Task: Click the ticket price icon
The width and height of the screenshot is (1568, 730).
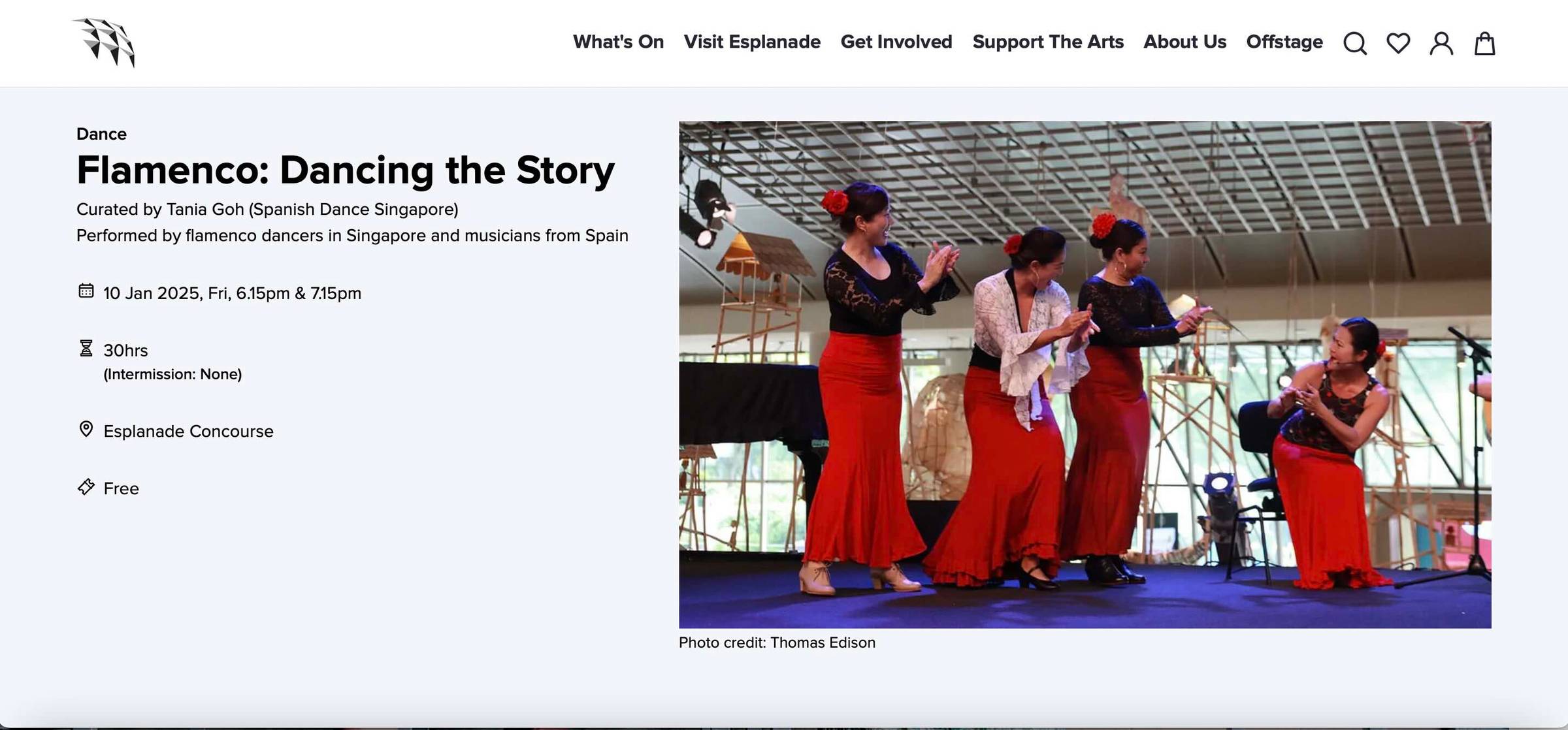Action: pyautogui.click(x=86, y=486)
